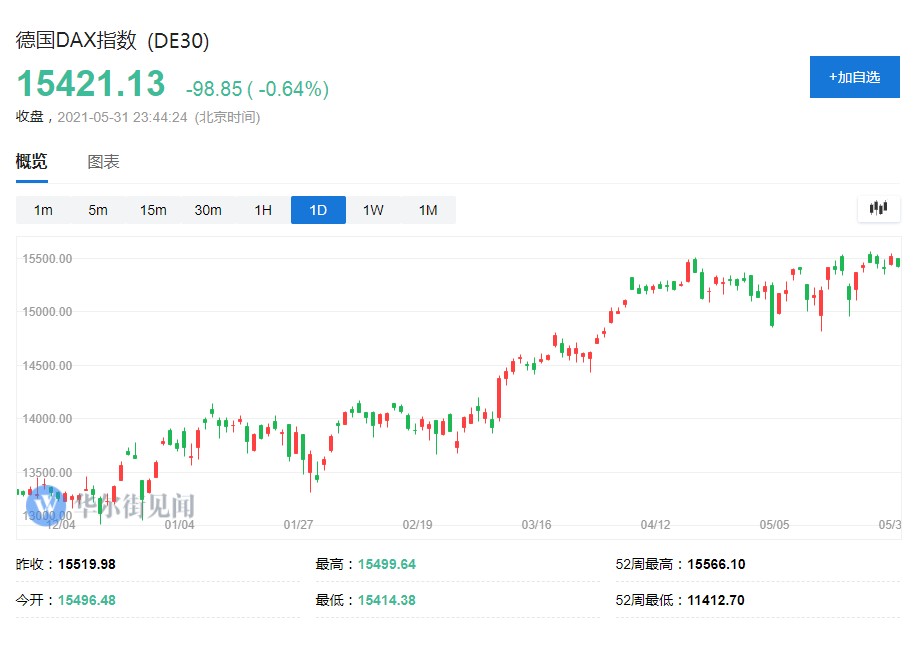
Task: Switch to the 图表 tab
Action: pos(104,161)
